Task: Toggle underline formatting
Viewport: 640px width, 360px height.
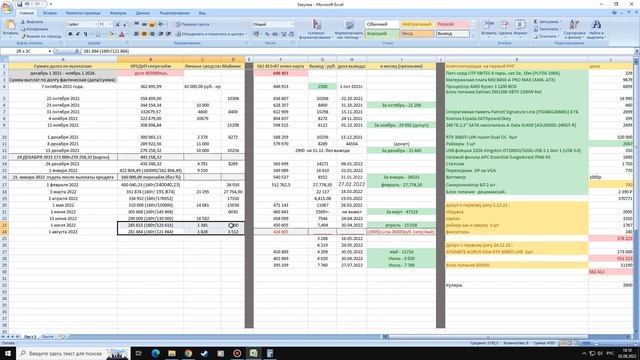Action: pos(86,34)
